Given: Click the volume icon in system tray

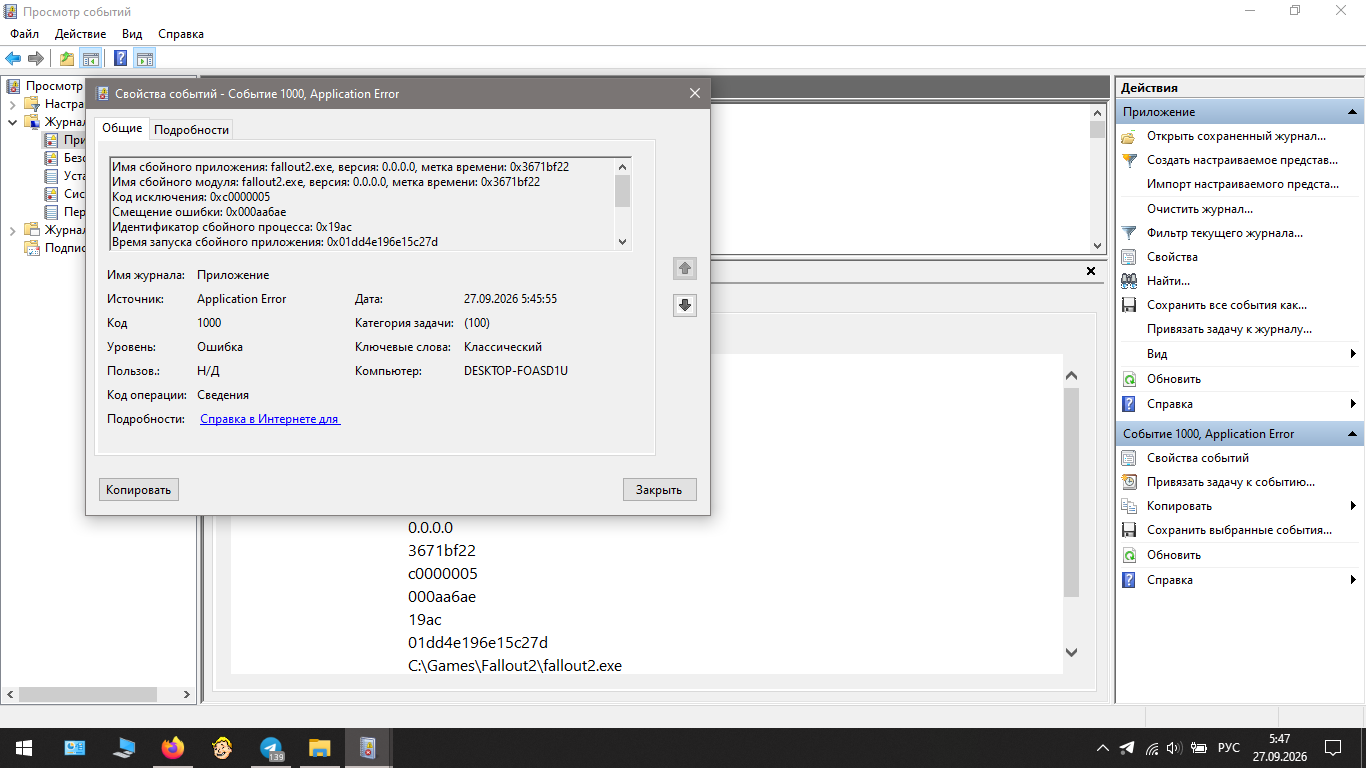Looking at the screenshot, I should pyautogui.click(x=1173, y=748).
